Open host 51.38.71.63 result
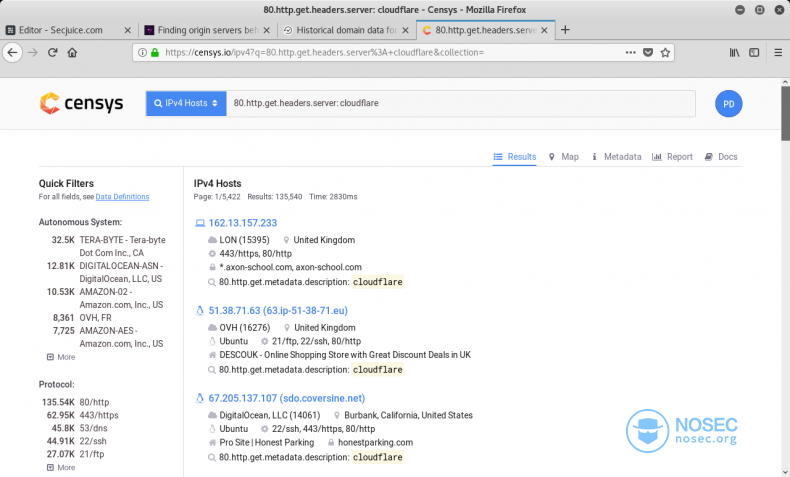The image size is (790, 477). (278, 310)
